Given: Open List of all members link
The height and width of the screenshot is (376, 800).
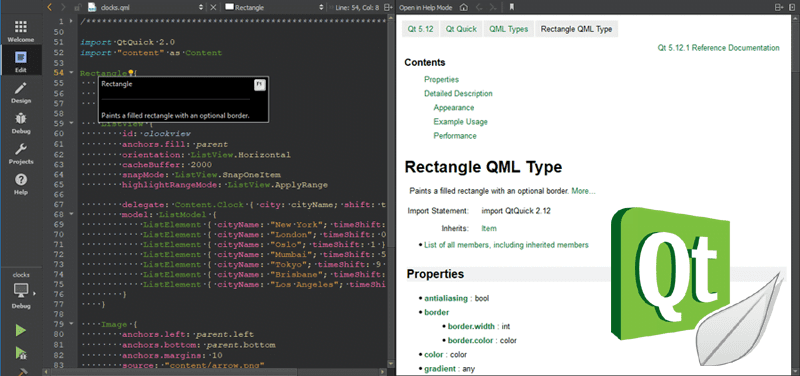Looking at the screenshot, I should click(506, 245).
